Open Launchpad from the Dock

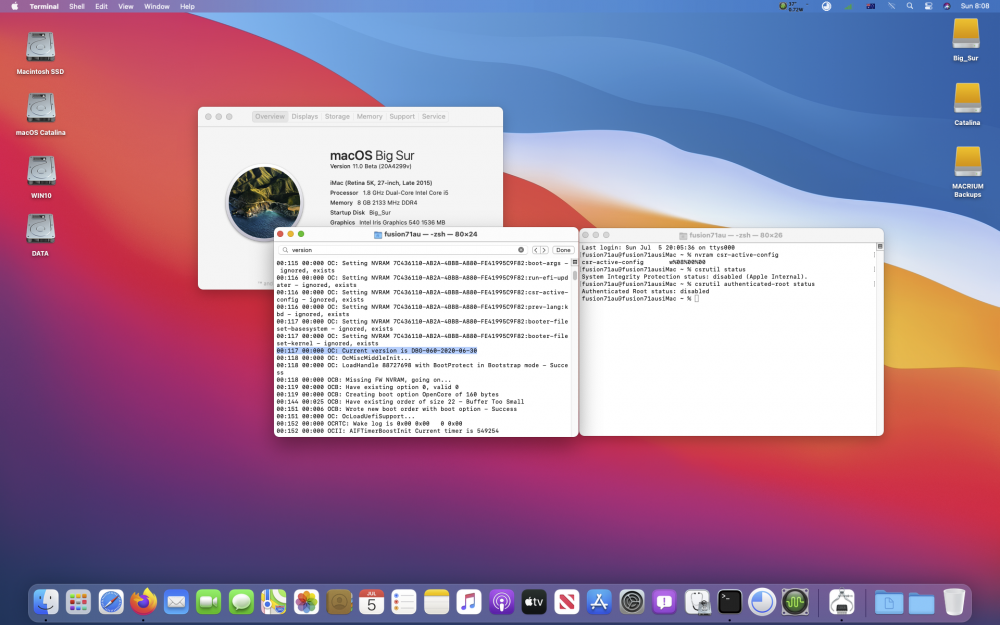(78, 601)
